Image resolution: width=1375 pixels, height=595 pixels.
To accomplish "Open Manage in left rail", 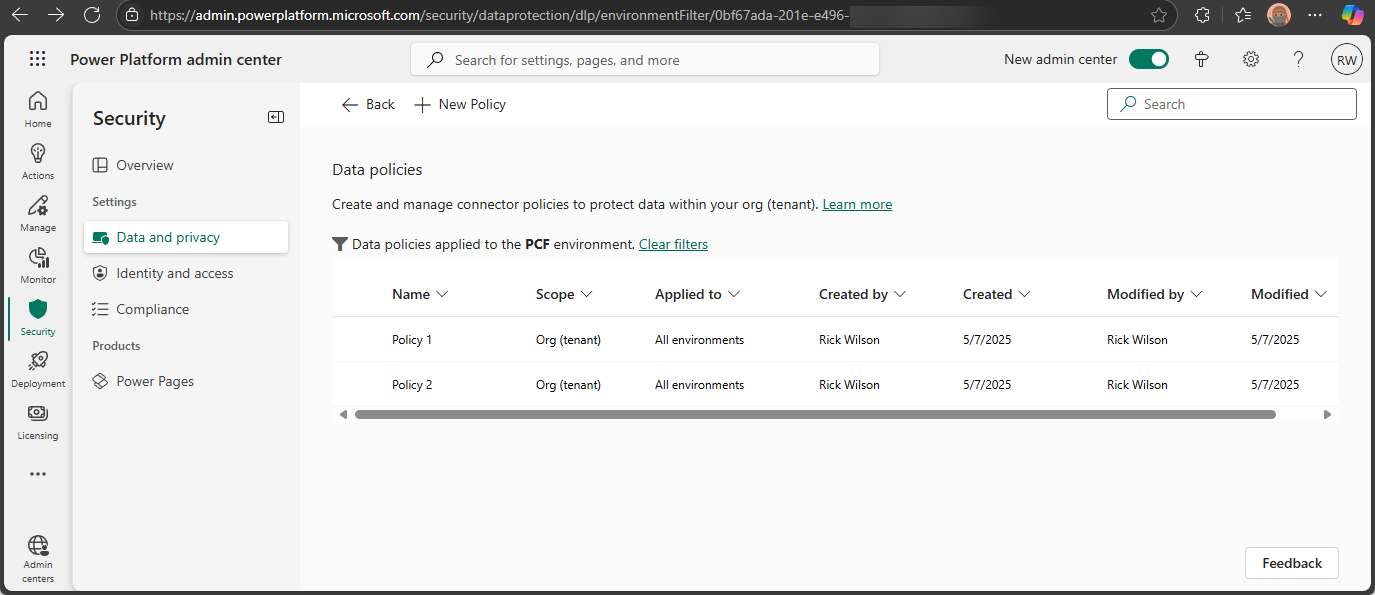I will [x=38, y=213].
